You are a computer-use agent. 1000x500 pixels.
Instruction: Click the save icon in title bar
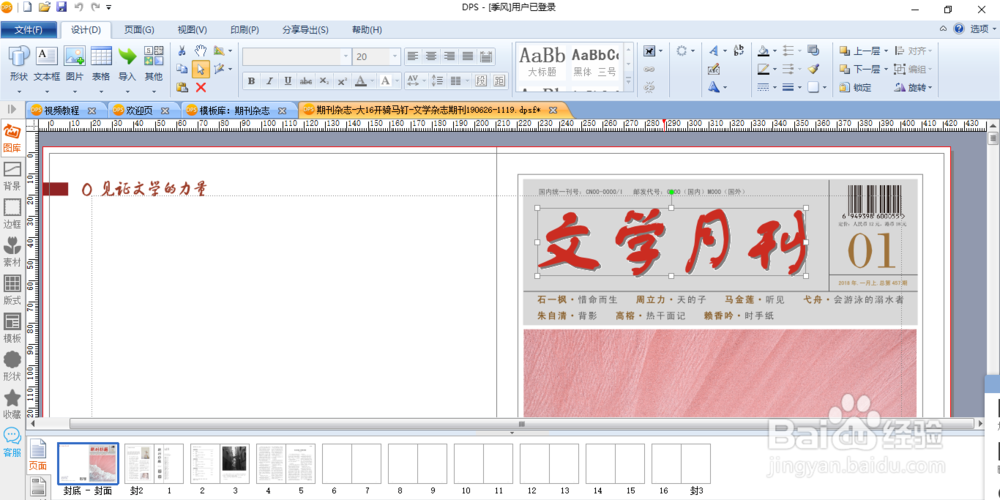[x=62, y=7]
